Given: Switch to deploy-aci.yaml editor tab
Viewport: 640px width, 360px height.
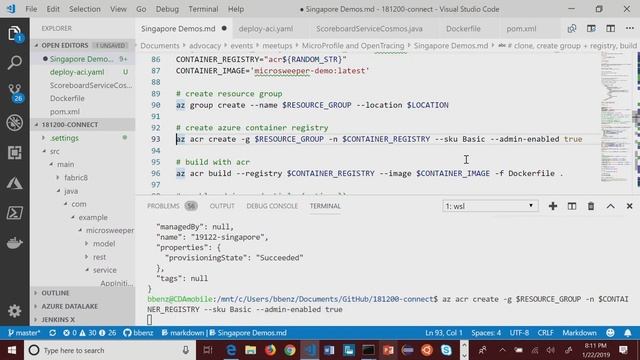Looking at the screenshot, I should point(266,29).
